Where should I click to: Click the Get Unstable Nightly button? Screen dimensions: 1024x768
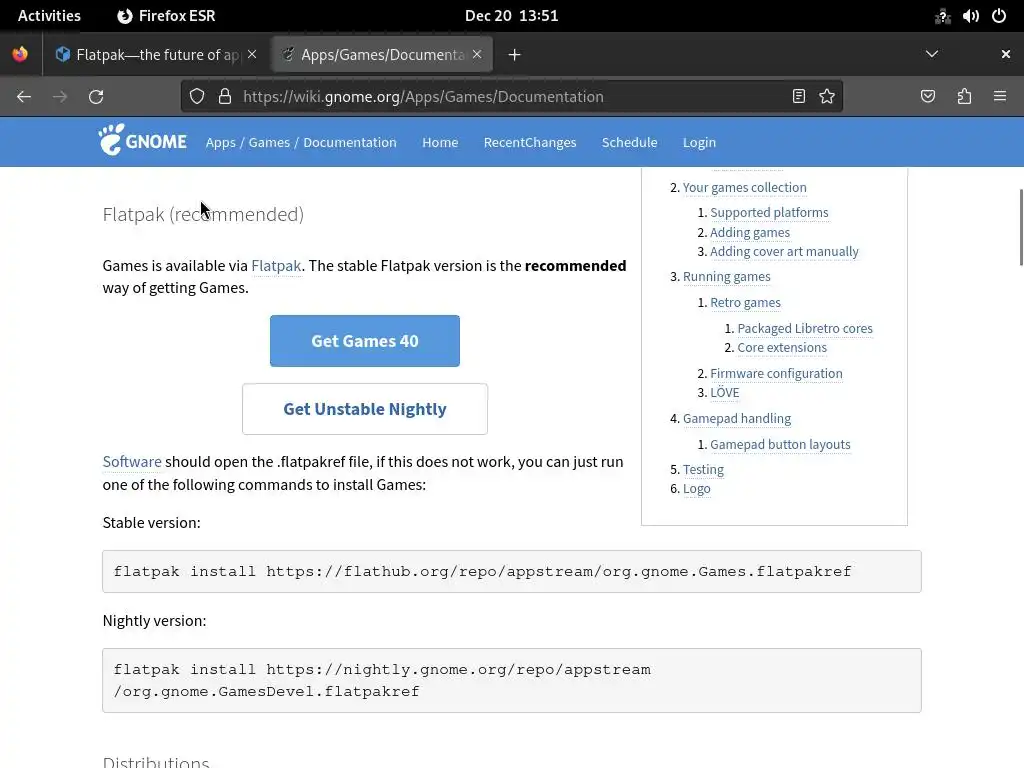[x=364, y=409]
